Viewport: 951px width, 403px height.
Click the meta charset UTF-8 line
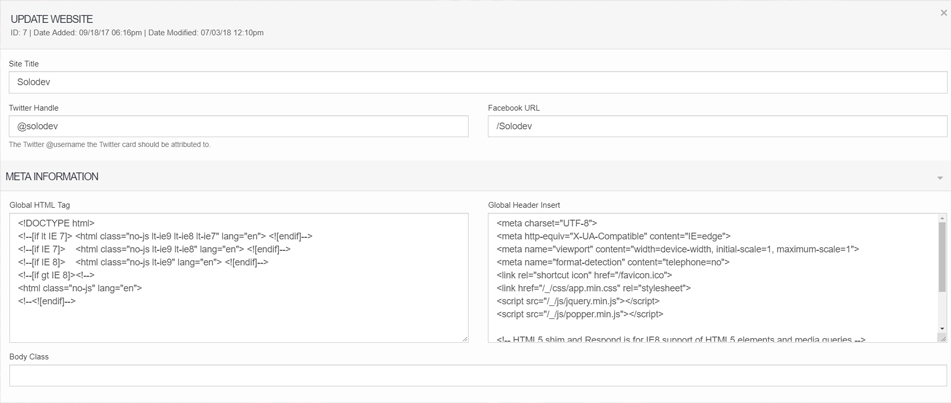[x=546, y=223]
